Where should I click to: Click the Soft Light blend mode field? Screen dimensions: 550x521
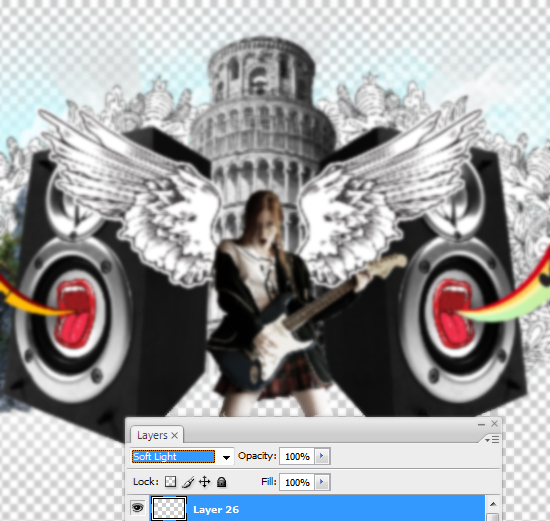[x=173, y=456]
